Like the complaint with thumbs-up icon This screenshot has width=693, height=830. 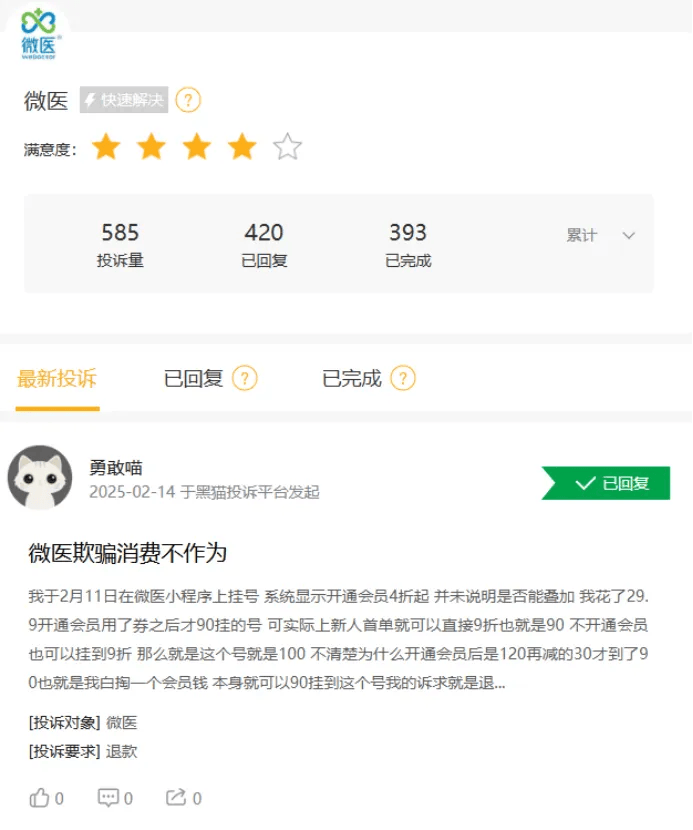[39, 797]
